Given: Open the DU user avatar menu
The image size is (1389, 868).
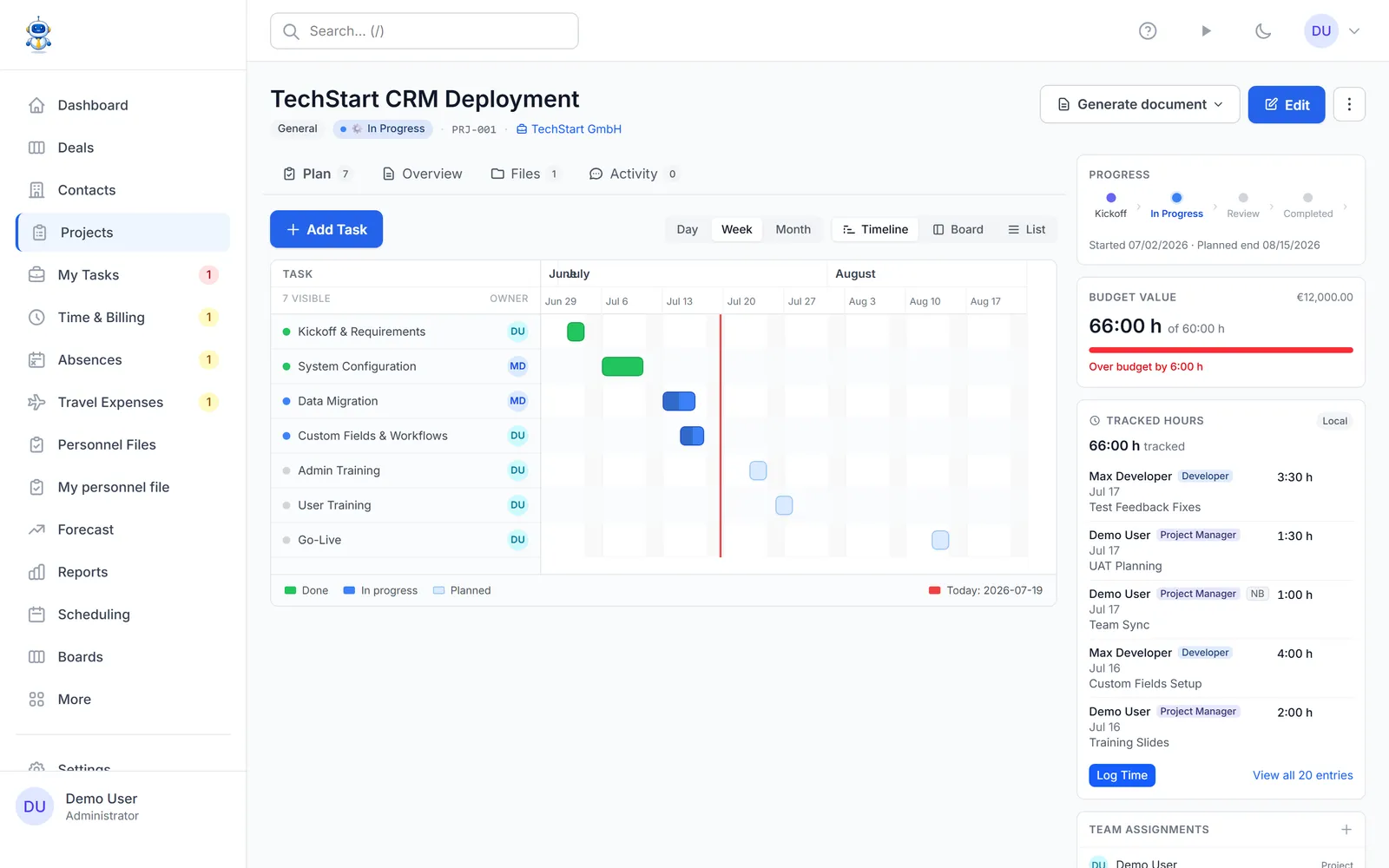Looking at the screenshot, I should coord(1320,31).
